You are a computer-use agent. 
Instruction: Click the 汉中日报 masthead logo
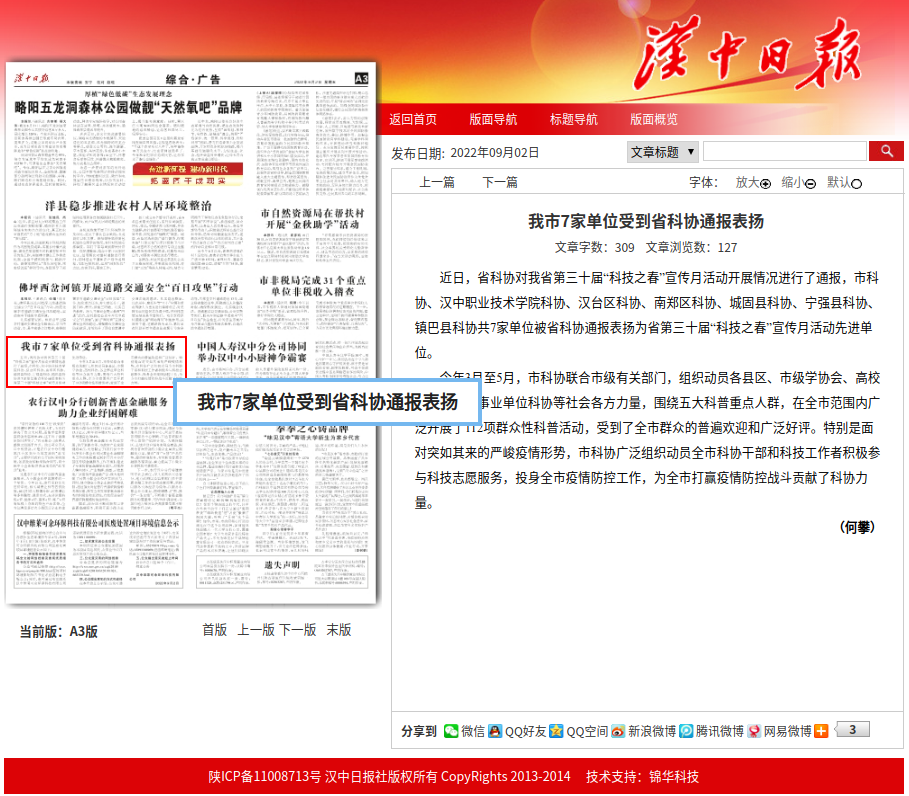[x=748, y=54]
